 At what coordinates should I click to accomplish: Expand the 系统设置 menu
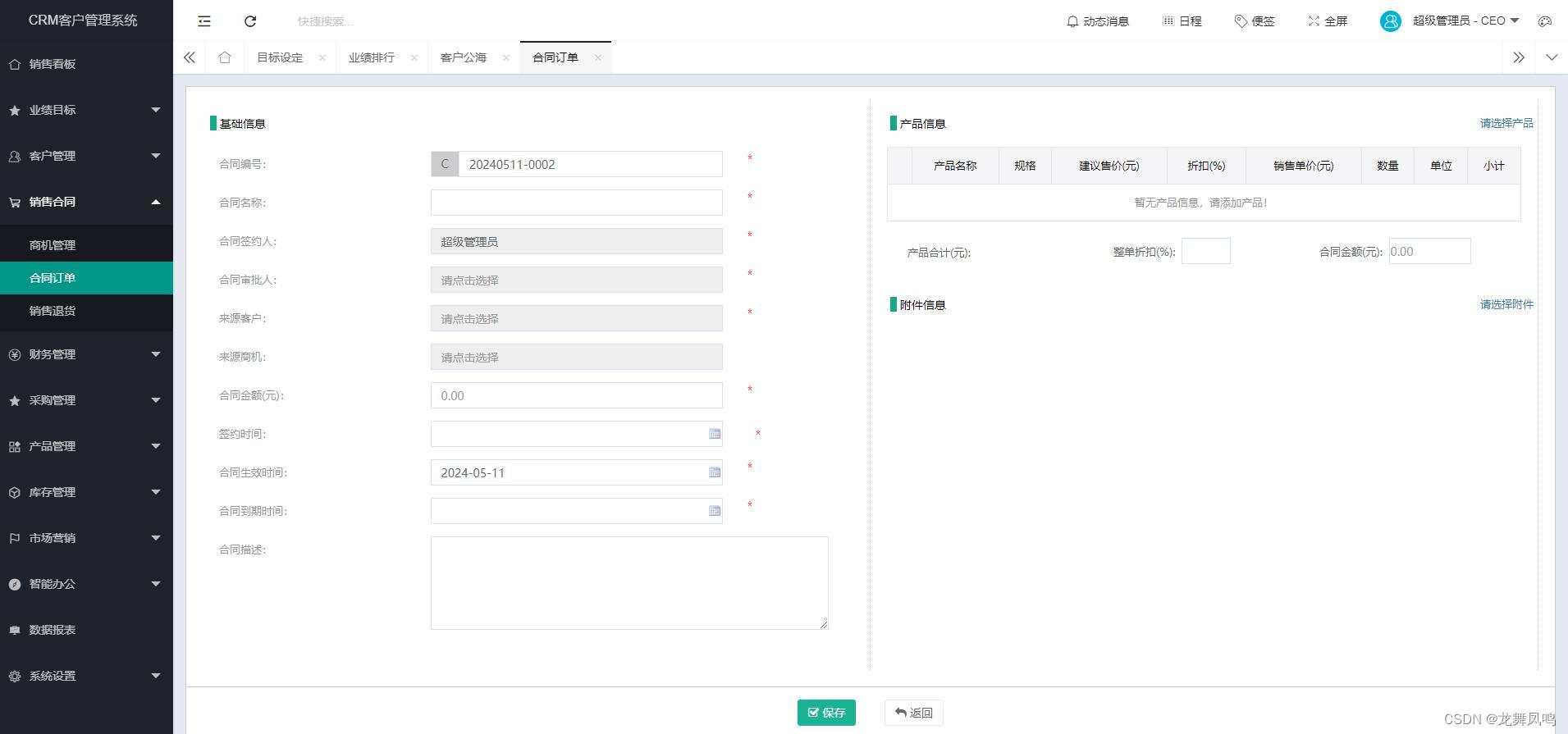point(86,676)
